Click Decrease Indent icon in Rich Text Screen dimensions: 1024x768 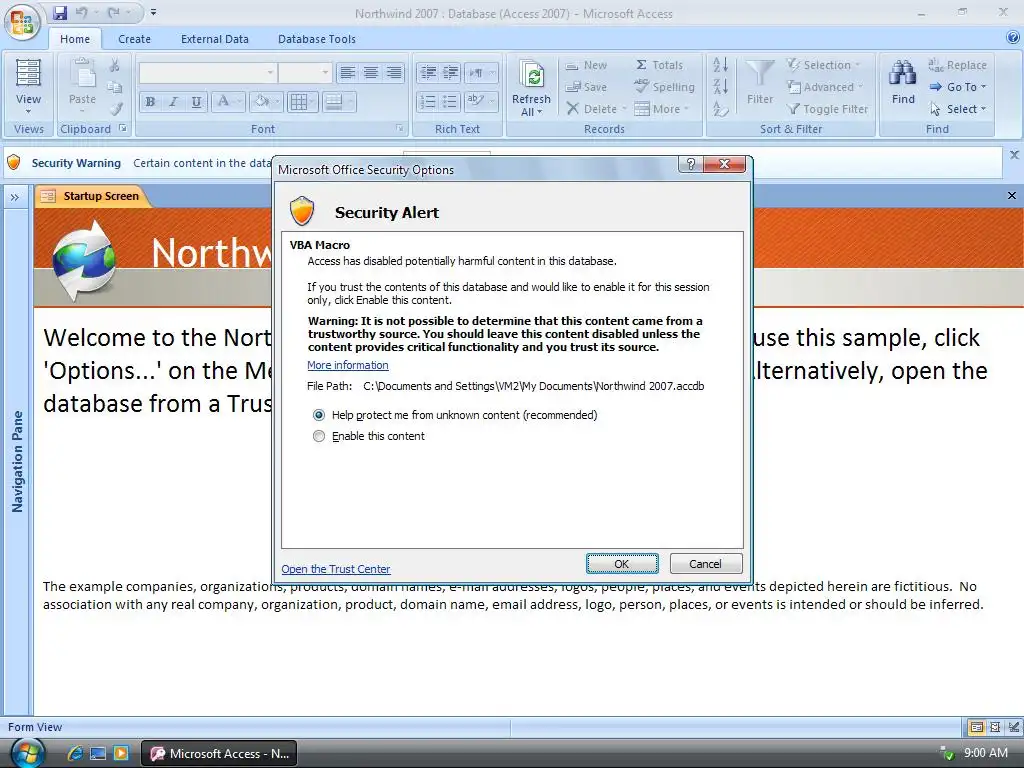click(x=428, y=72)
